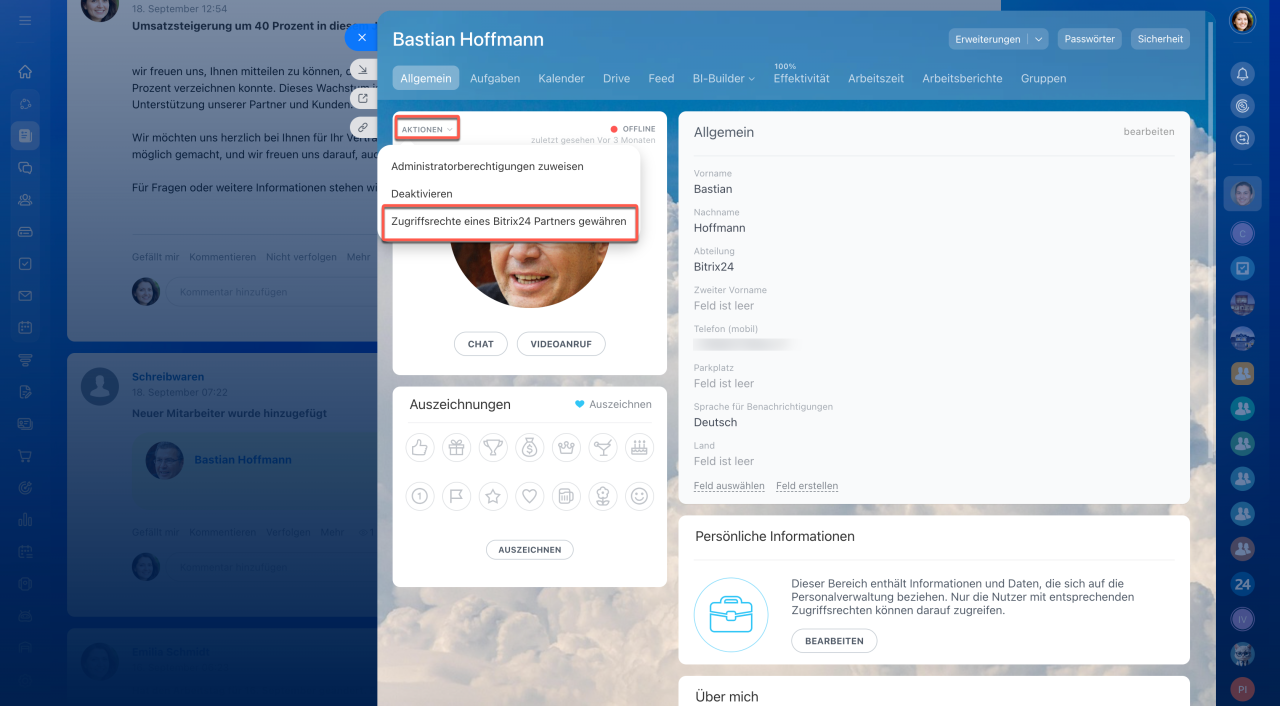Viewport: 1280px width, 706px height.
Task: Select the birthday cake award icon
Action: pos(639,448)
